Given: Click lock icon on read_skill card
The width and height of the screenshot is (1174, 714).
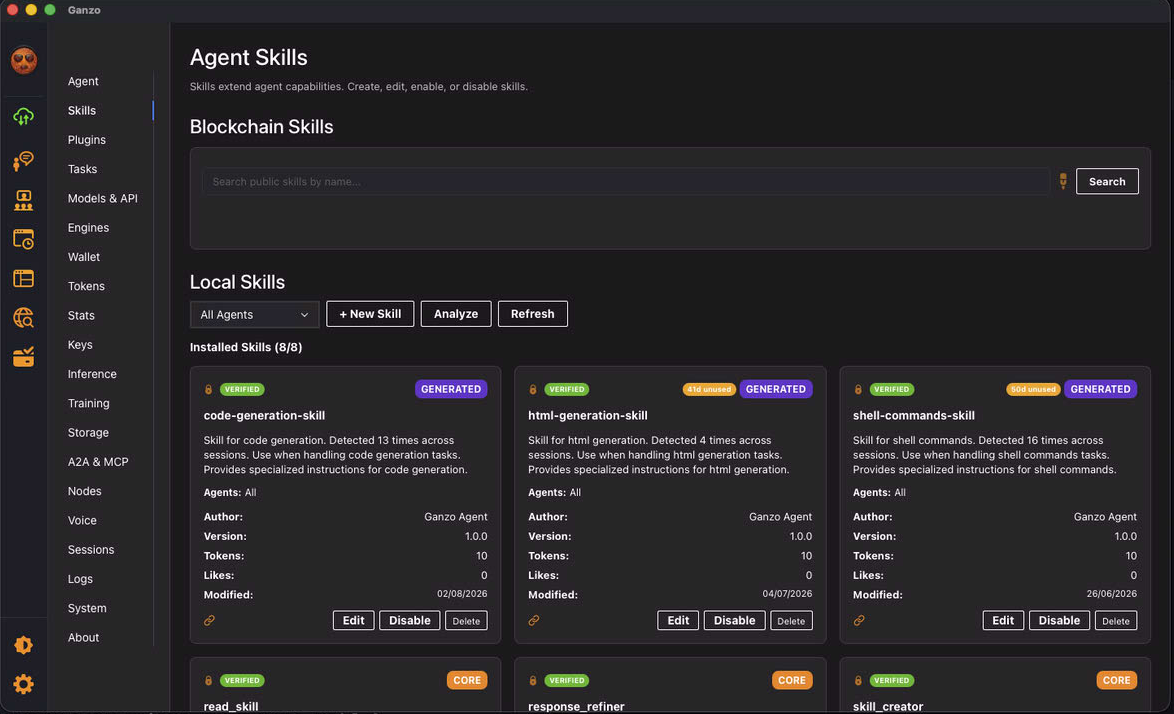Looking at the screenshot, I should [208, 680].
